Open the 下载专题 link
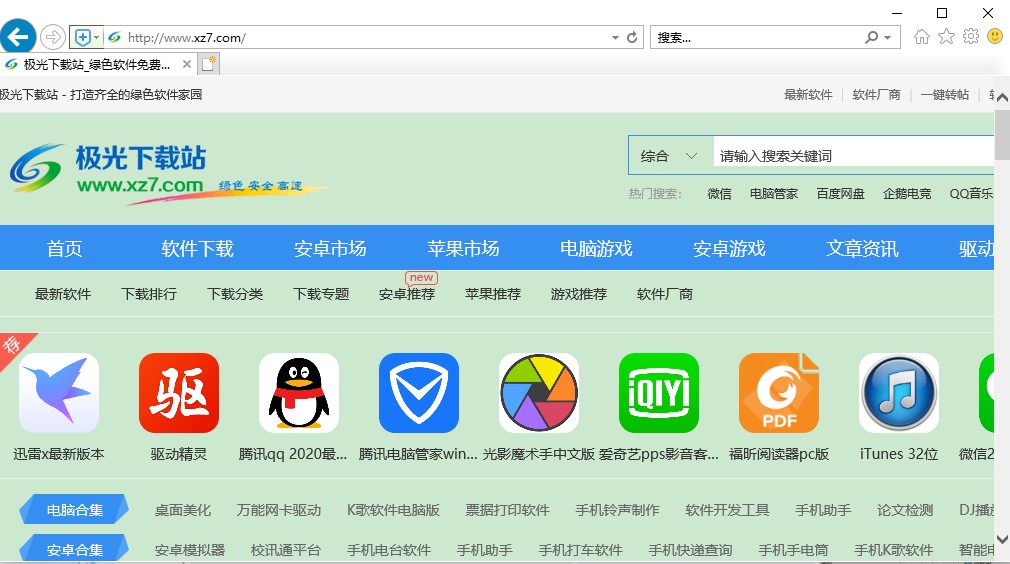 pos(321,294)
